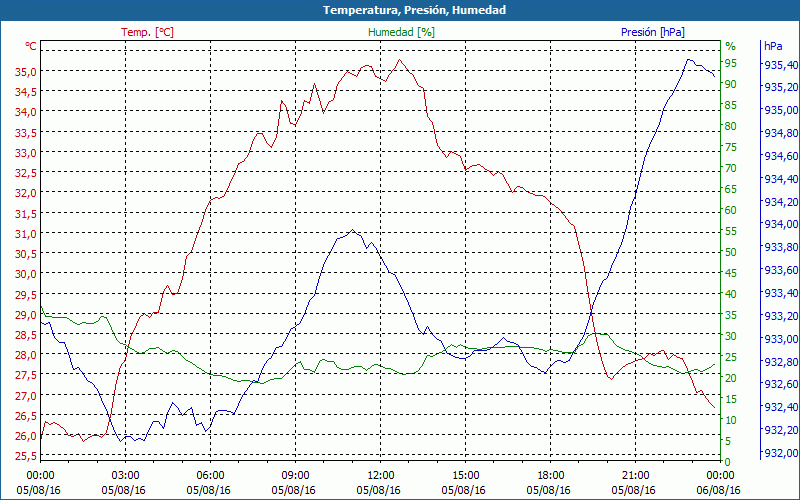Click the 31,5 temperature axis value
Image resolution: width=800 pixels, height=500 pixels.
[25, 214]
